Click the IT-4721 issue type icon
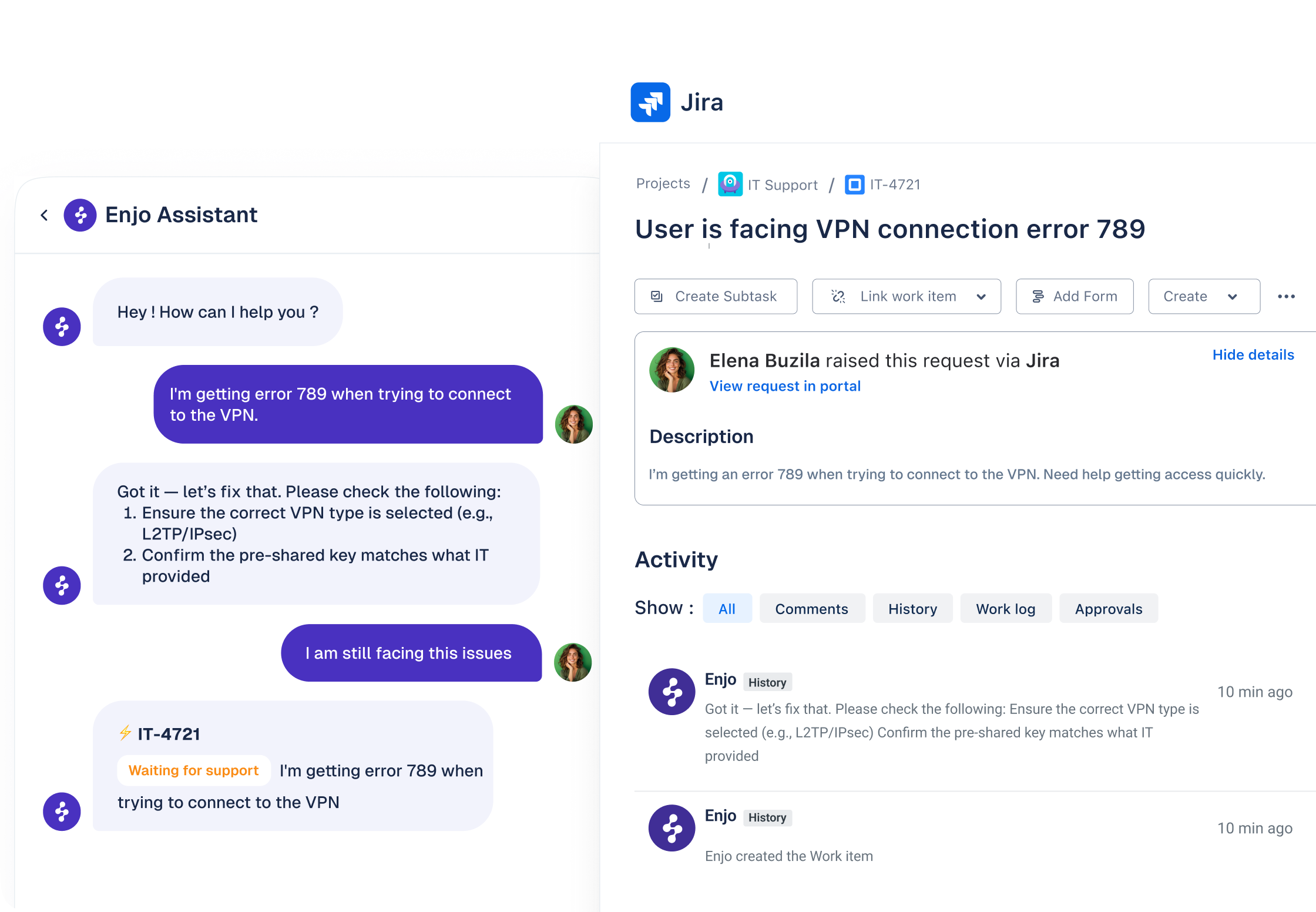Viewport: 1316px width, 912px height. 854,185
